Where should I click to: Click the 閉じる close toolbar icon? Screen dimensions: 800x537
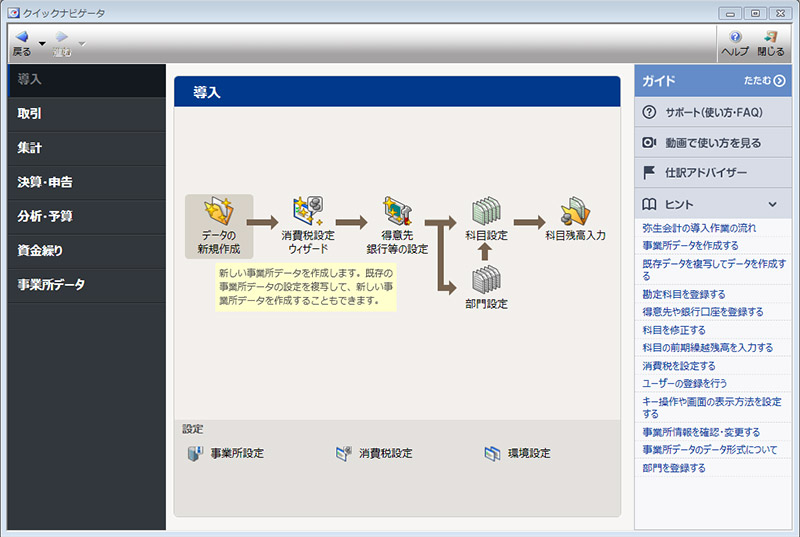click(770, 37)
